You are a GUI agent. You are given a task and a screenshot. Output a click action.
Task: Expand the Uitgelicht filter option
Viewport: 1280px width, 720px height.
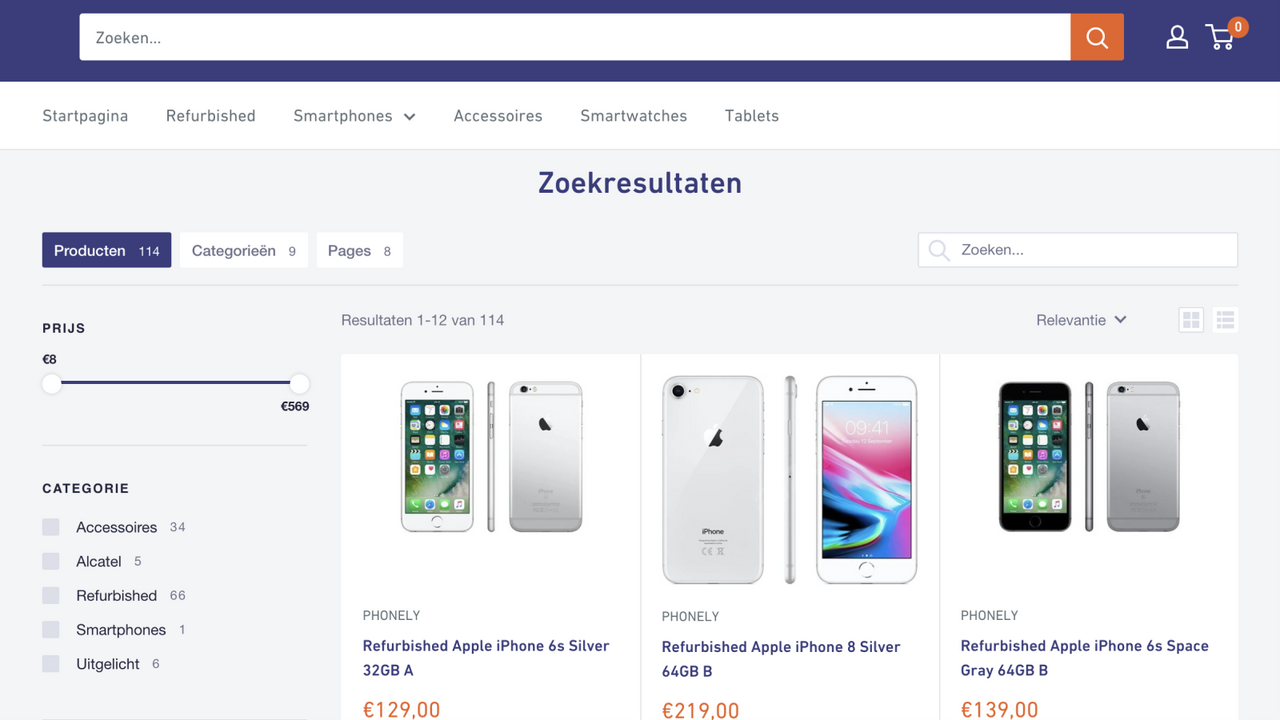[51, 663]
